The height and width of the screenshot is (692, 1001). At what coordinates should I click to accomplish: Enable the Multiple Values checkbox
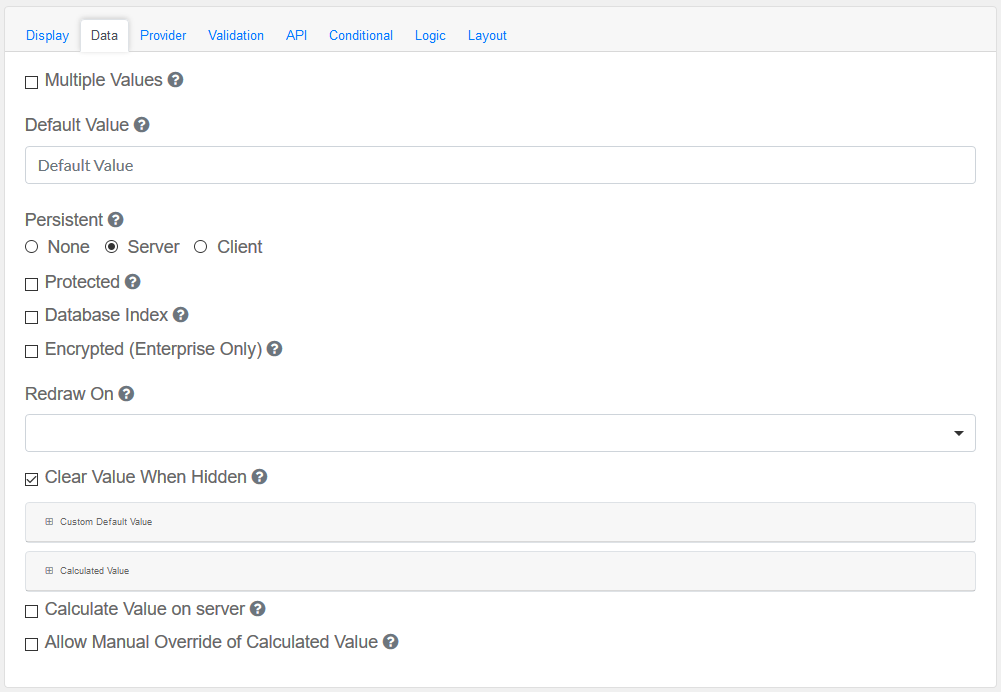(32, 82)
